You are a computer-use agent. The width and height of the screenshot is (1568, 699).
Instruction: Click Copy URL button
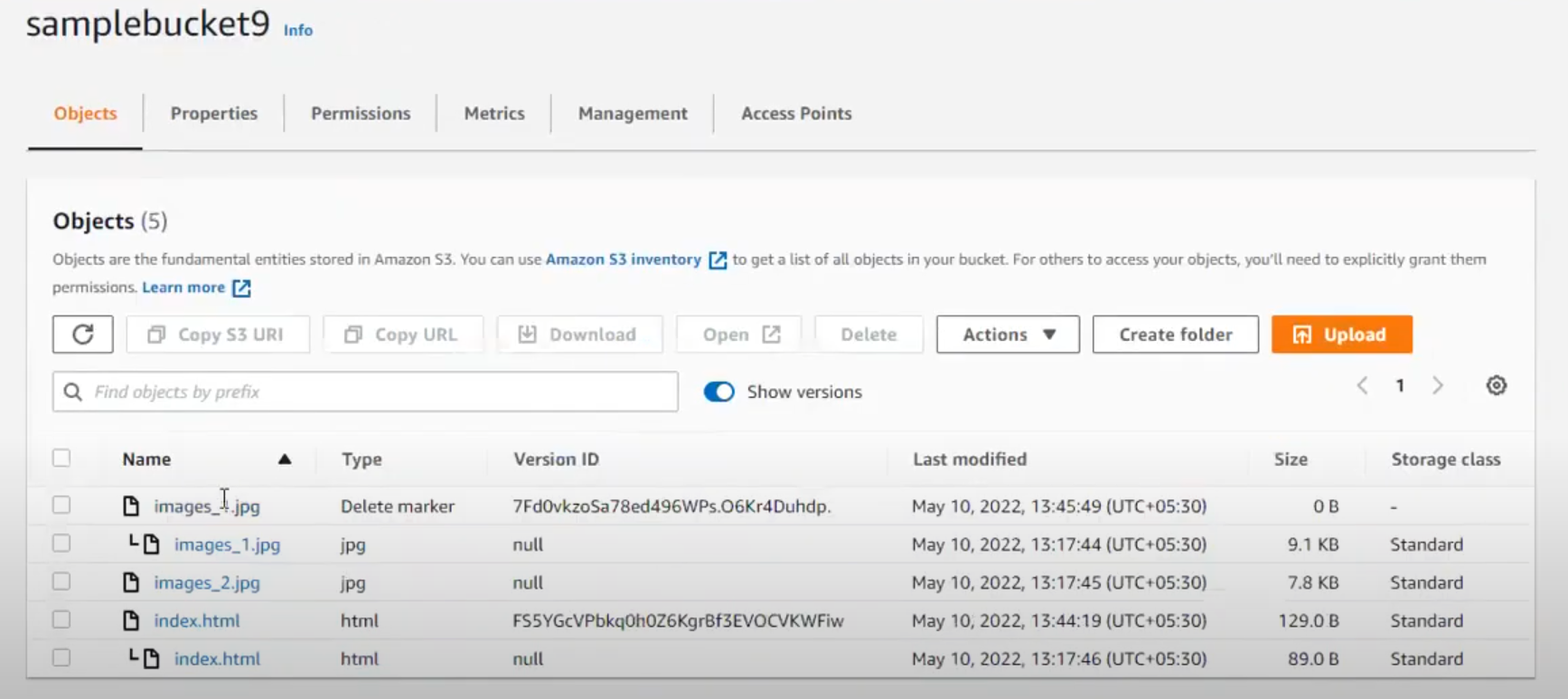(x=403, y=335)
